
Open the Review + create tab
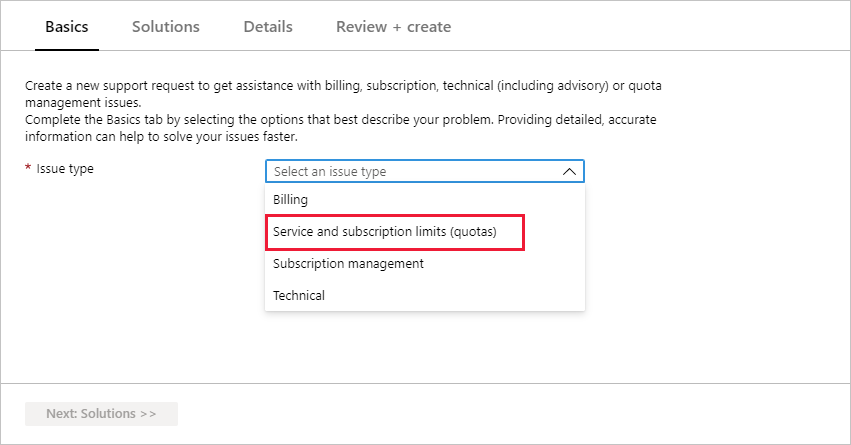pos(393,27)
